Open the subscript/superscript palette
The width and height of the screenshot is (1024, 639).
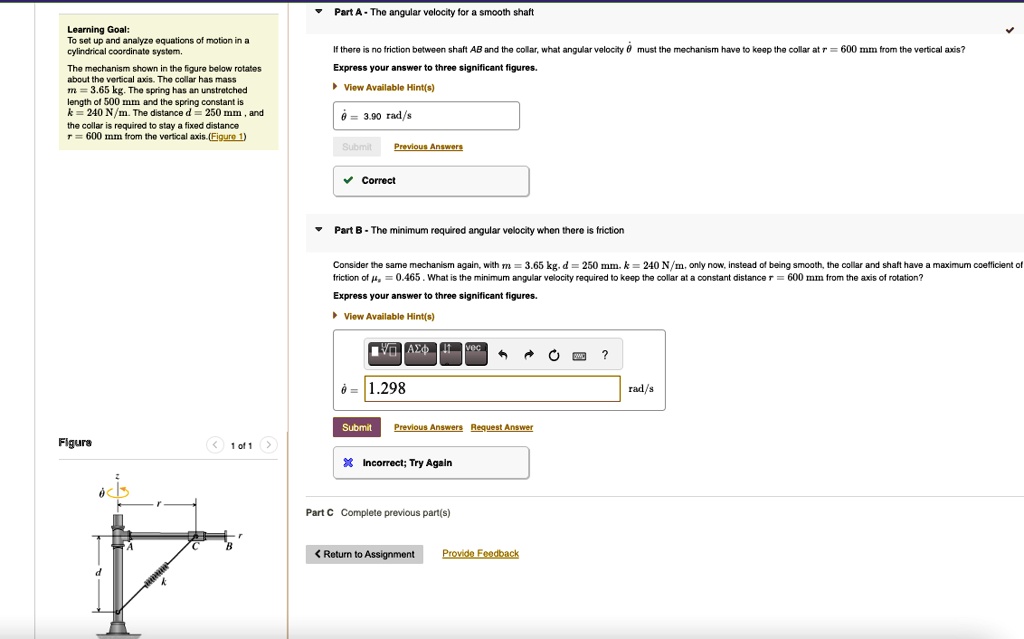[450, 352]
